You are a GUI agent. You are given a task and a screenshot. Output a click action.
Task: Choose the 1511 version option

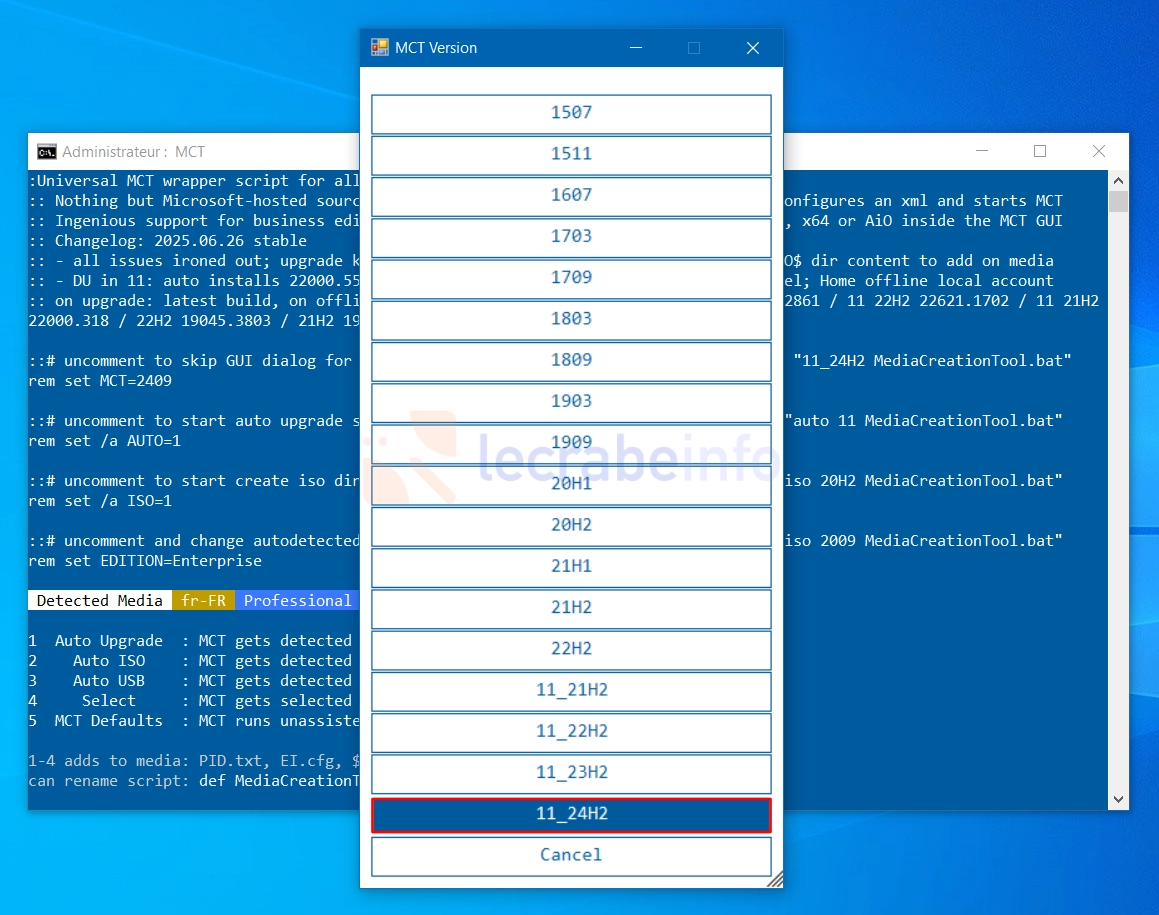571,154
